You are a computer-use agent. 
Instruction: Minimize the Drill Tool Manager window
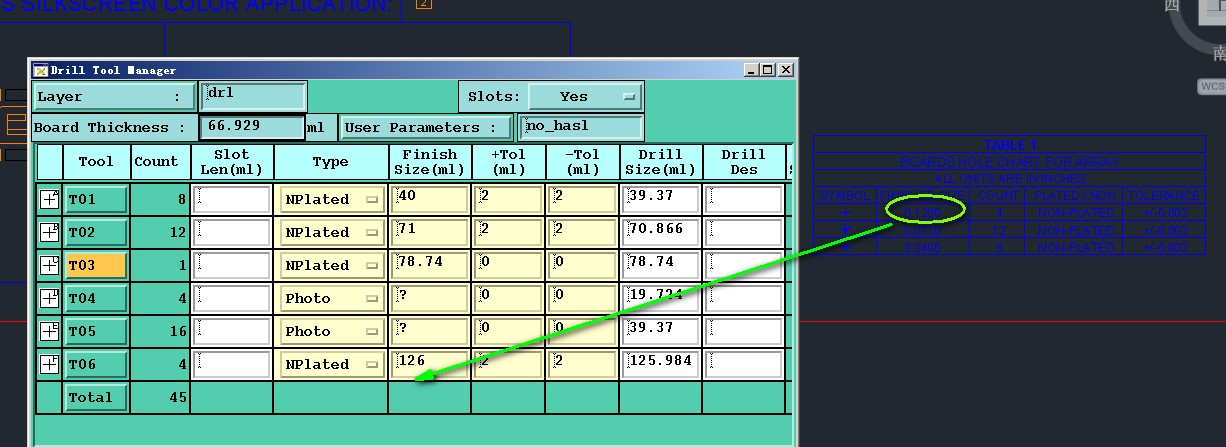(x=751, y=70)
